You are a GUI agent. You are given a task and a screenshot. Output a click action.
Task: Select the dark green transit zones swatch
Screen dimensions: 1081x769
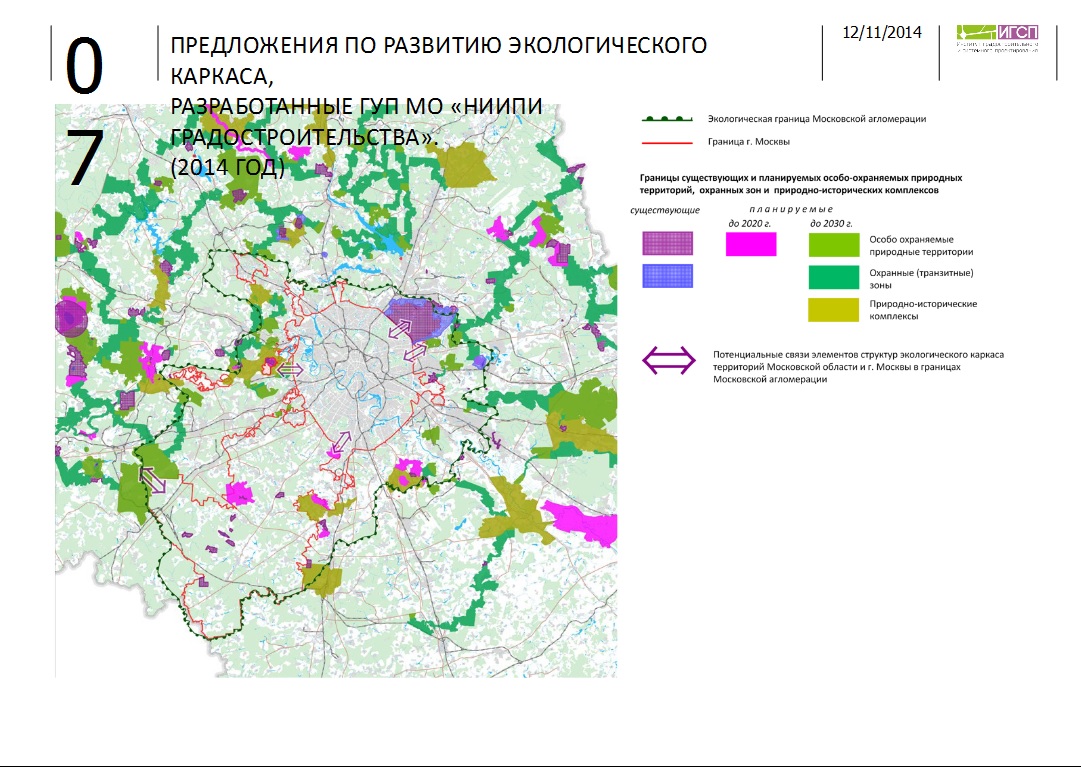click(834, 277)
